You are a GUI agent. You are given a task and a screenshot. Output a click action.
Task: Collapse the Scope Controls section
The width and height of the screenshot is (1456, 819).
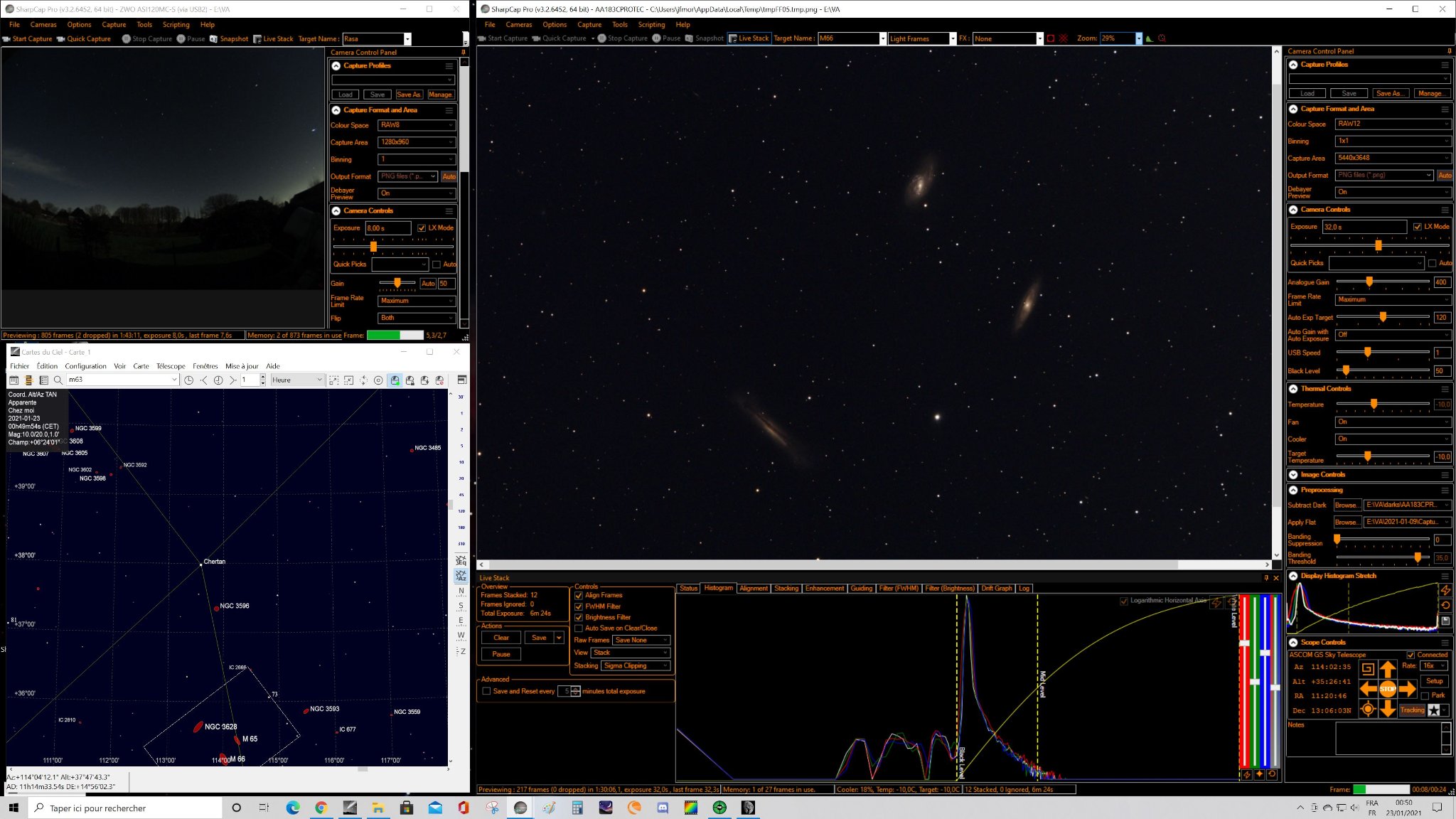tap(1293, 643)
